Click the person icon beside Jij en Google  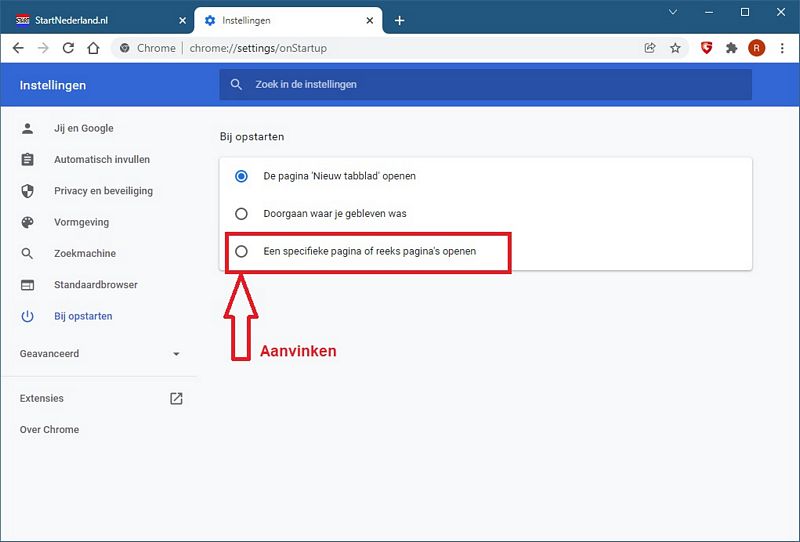coord(28,128)
